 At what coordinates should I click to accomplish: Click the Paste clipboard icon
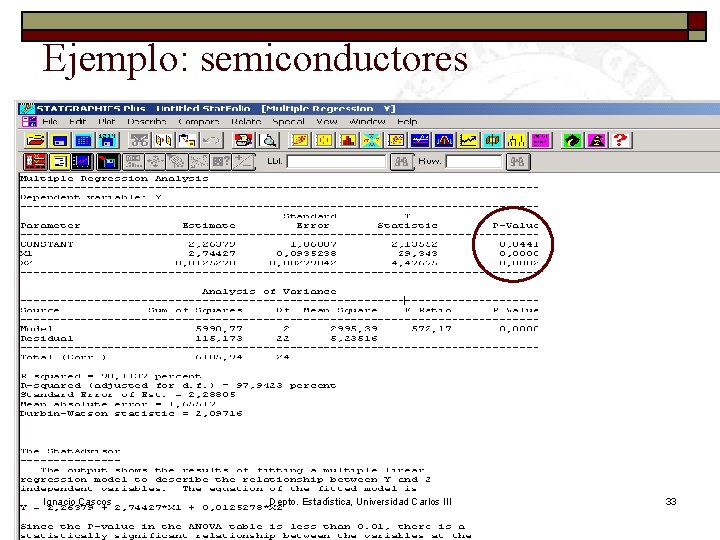click(187, 140)
